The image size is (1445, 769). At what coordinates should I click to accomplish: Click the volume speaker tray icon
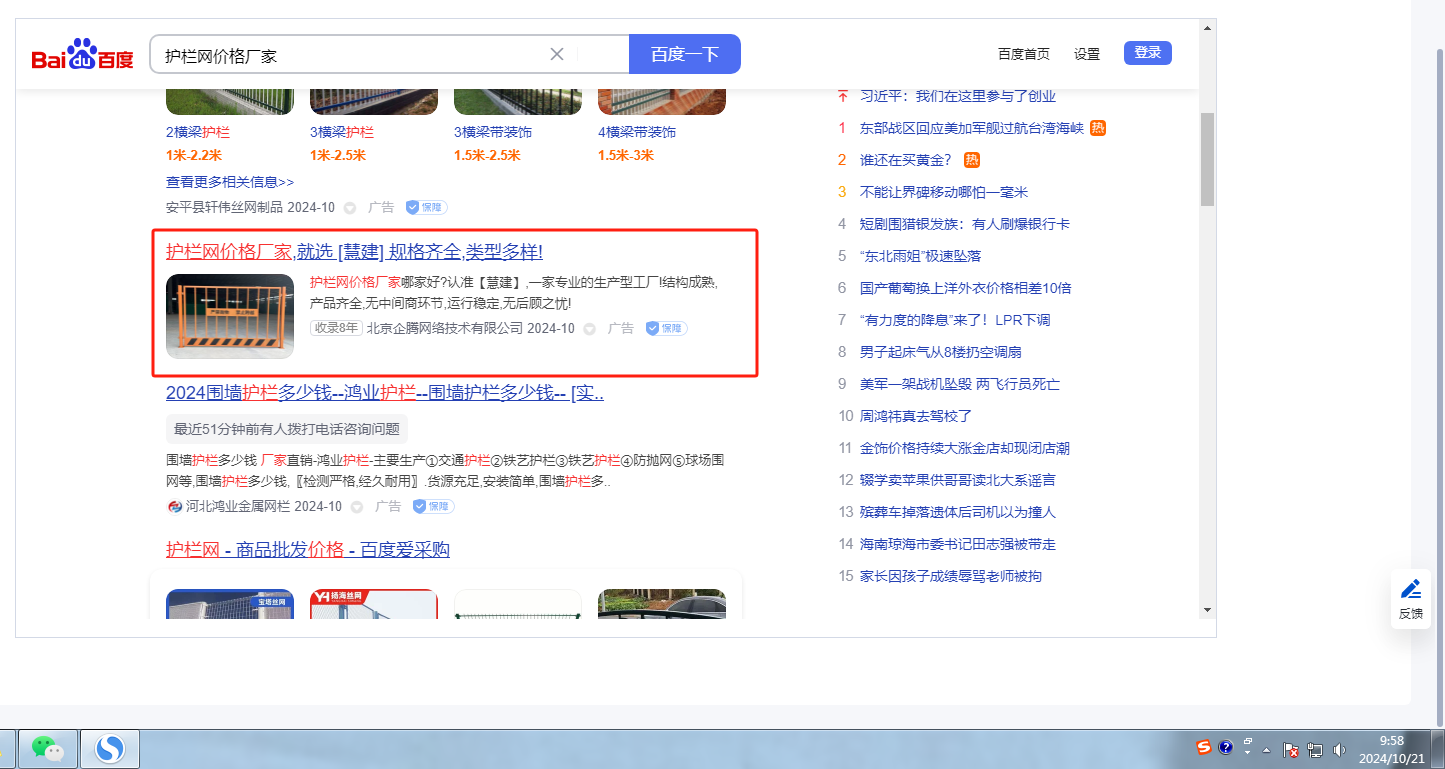pyautogui.click(x=1339, y=749)
